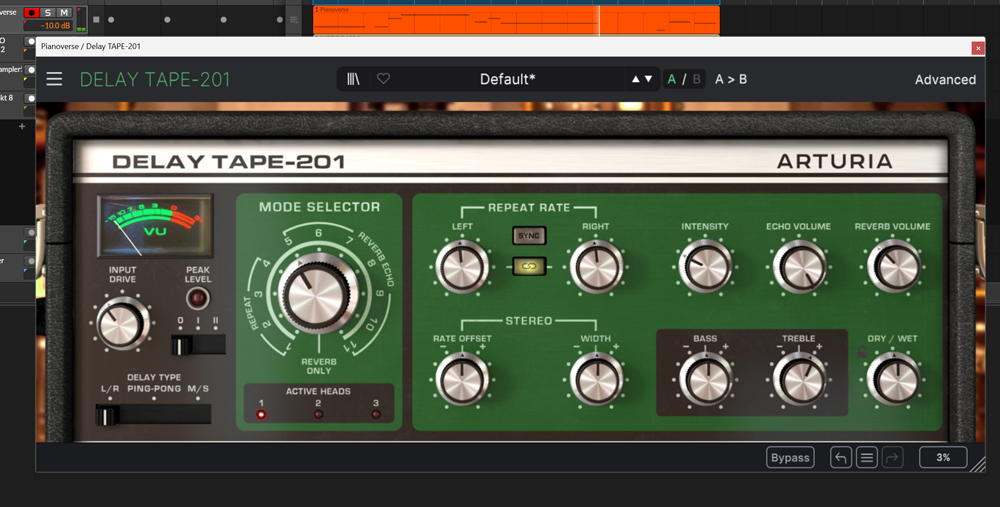Screen dimensions: 1000x507
Task: Solo the Pianoverse track with S button
Action: pyautogui.click(x=48, y=12)
